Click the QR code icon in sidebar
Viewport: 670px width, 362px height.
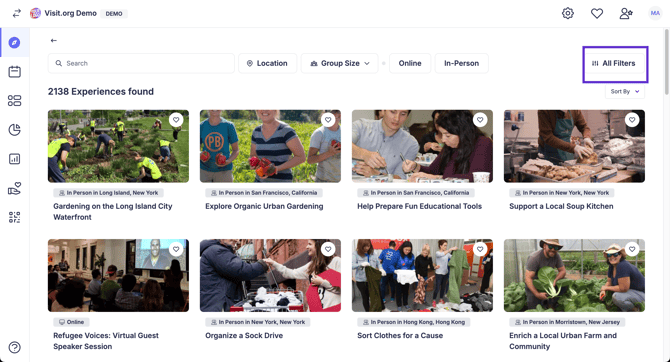click(15, 217)
